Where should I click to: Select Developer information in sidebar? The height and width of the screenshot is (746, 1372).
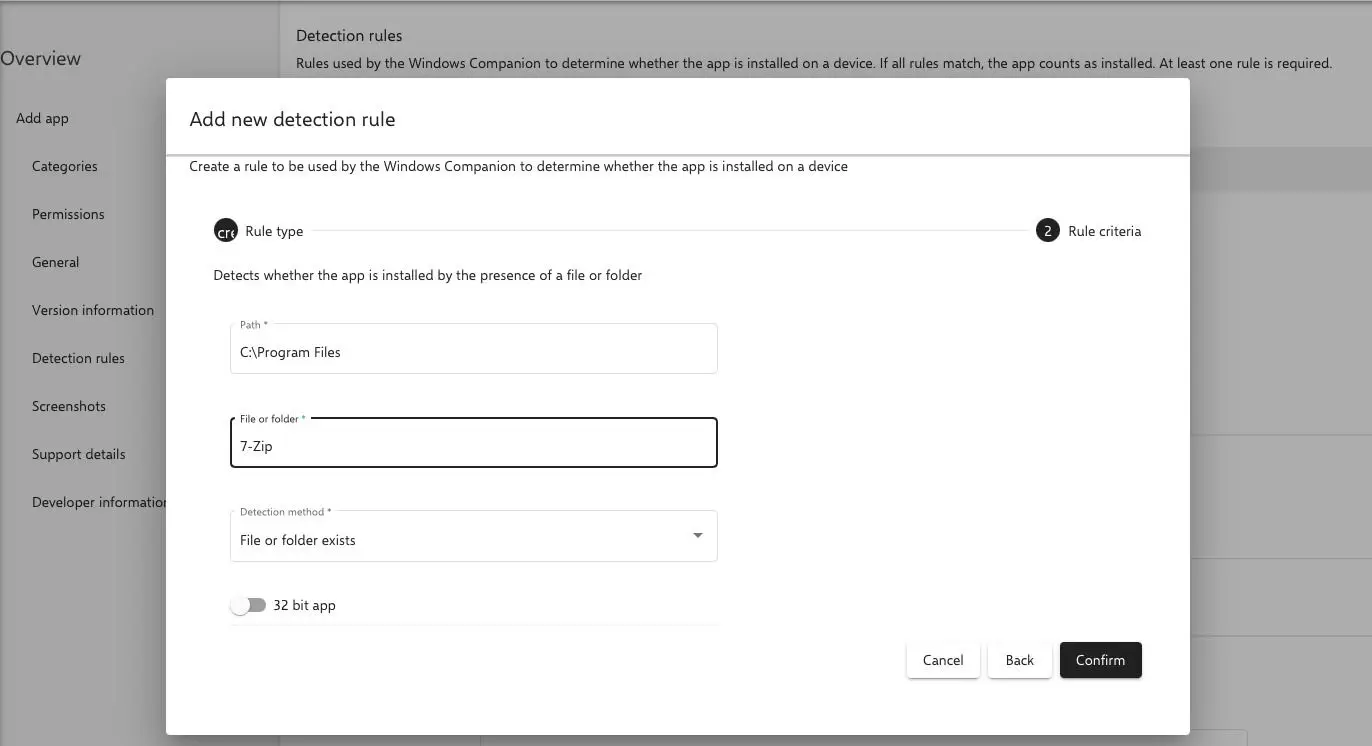click(98, 502)
